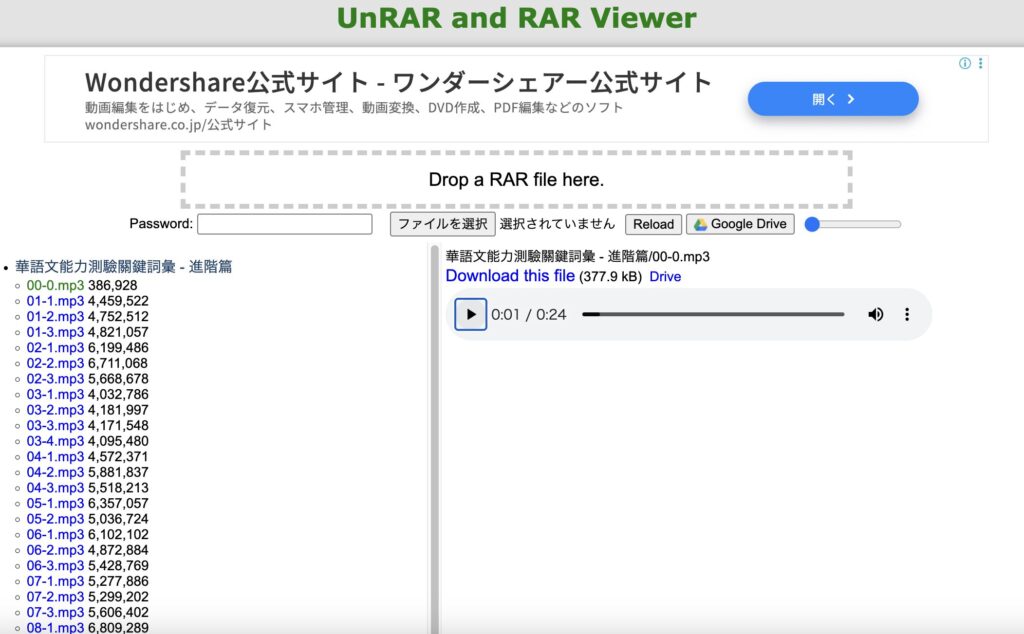Mute the audio player volume
Image resolution: width=1024 pixels, height=634 pixels.
point(875,314)
